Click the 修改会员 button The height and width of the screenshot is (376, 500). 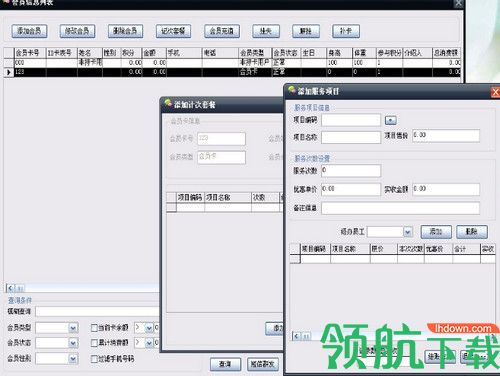(x=77, y=31)
